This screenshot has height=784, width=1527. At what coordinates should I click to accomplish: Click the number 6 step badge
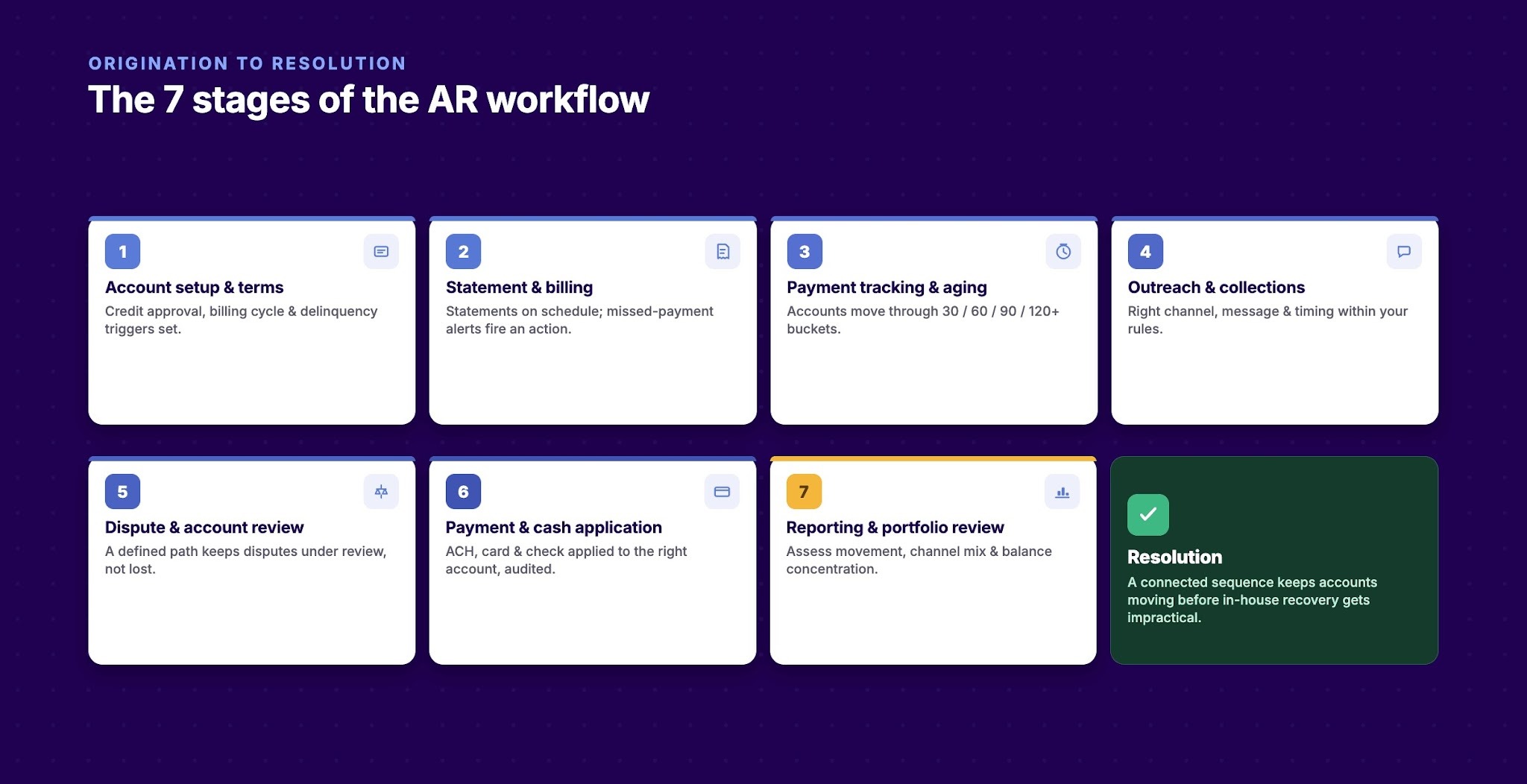click(463, 492)
